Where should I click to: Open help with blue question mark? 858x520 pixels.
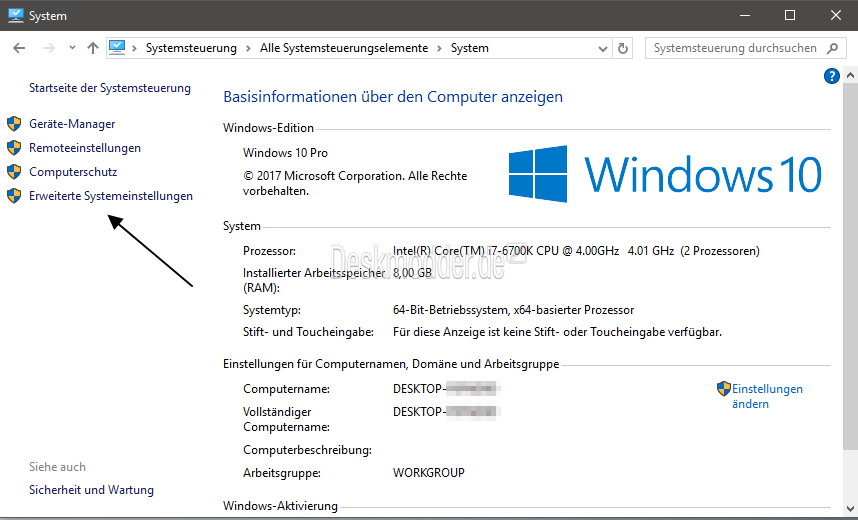coord(832,76)
